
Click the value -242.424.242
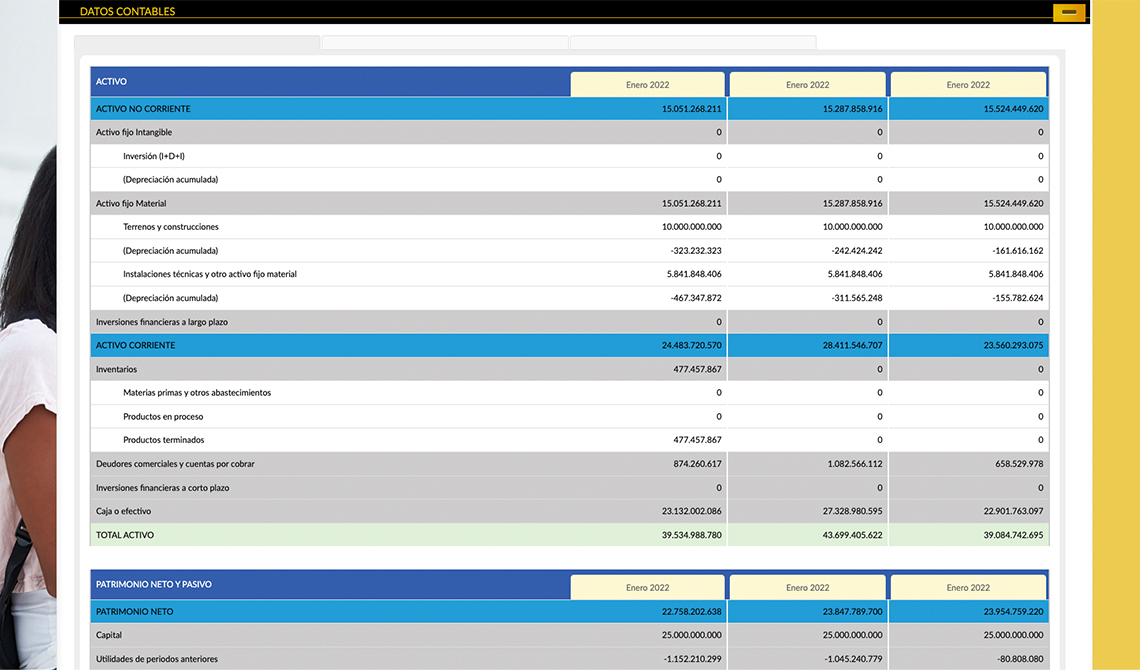click(856, 251)
